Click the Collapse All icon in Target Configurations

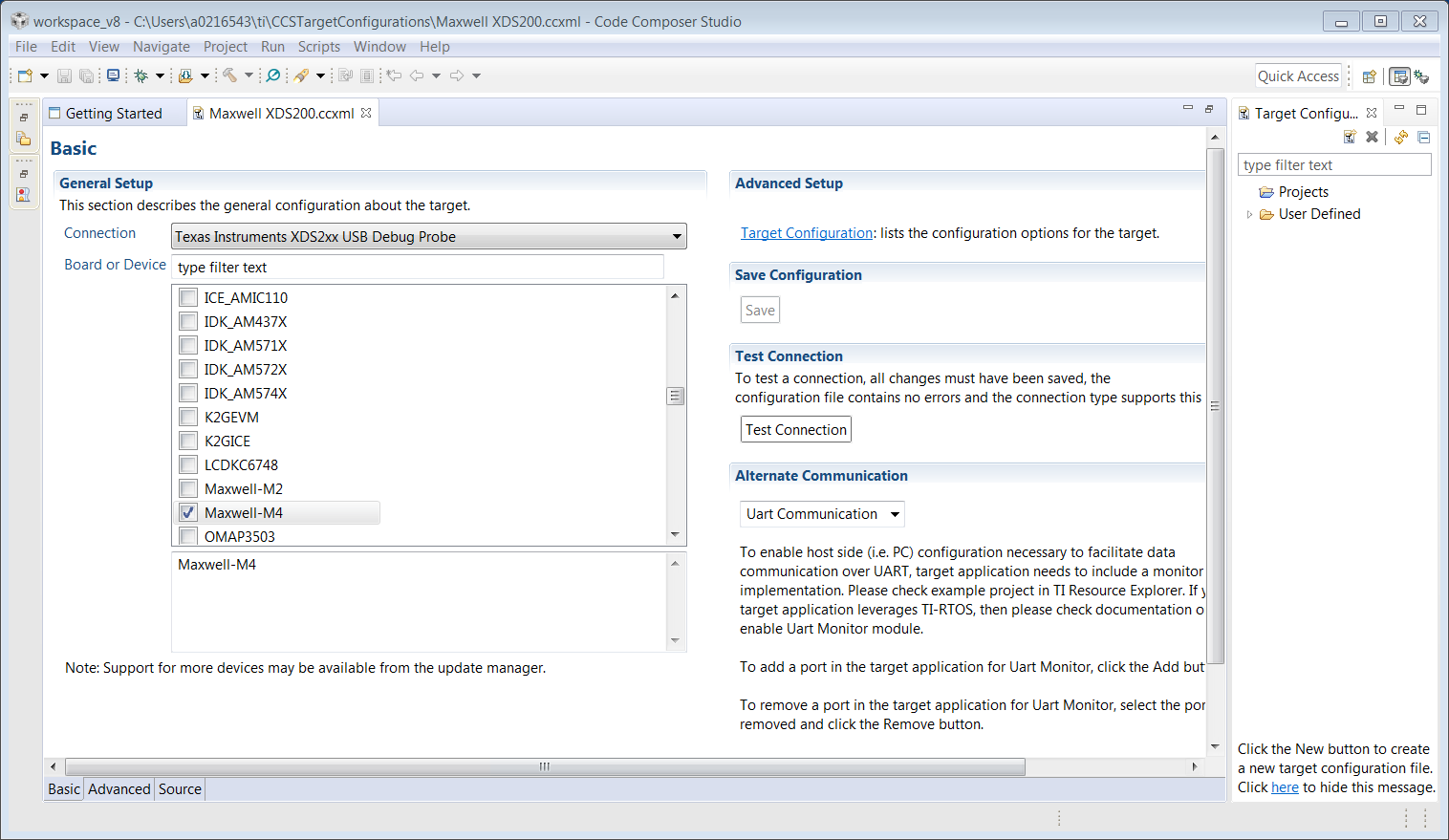(x=1423, y=137)
